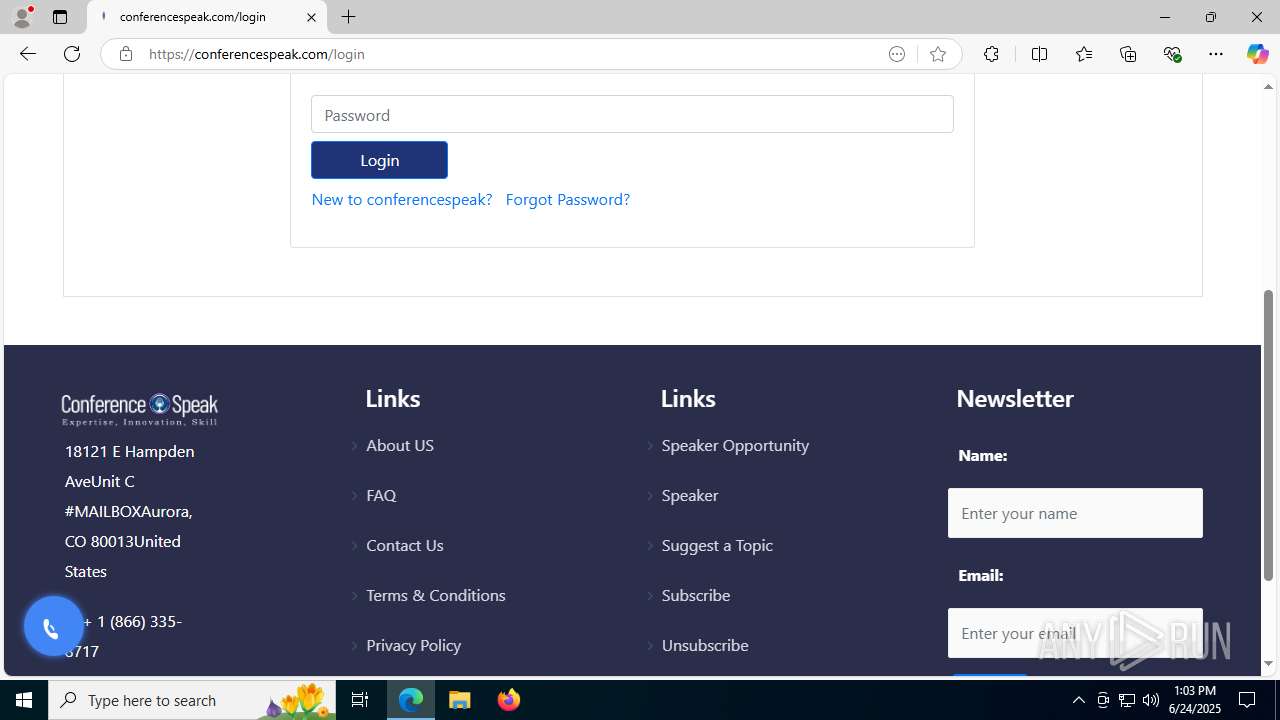This screenshot has width=1280, height=720.
Task: Click the Newsletter heading
Action: pos(1015,398)
